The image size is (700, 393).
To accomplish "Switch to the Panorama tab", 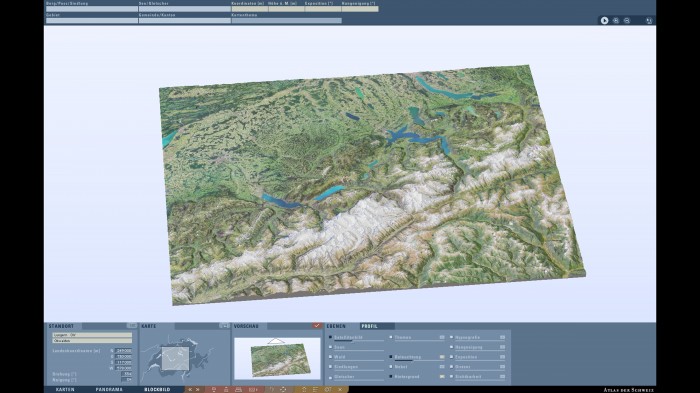I will (109, 389).
